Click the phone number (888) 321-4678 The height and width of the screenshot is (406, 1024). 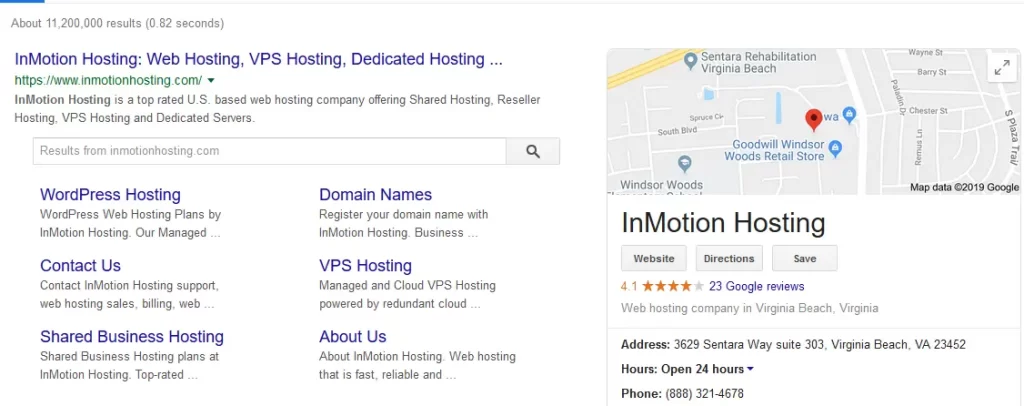click(704, 394)
